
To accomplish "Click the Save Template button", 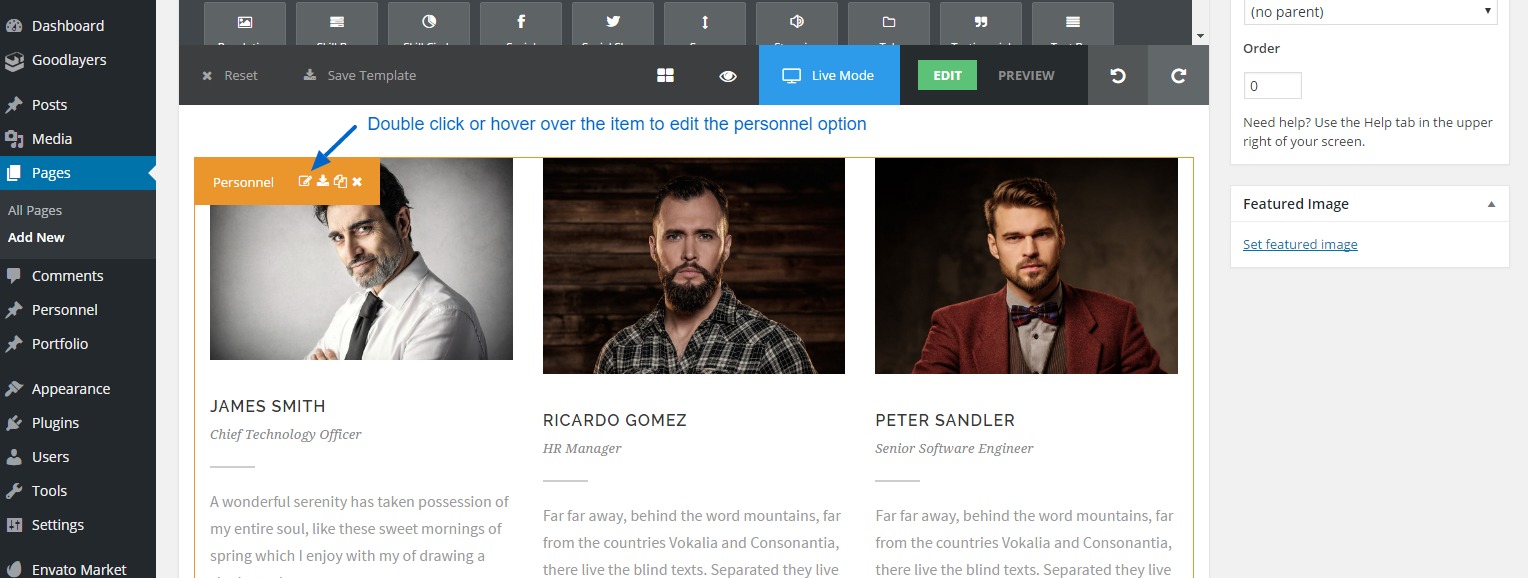I will [x=360, y=75].
